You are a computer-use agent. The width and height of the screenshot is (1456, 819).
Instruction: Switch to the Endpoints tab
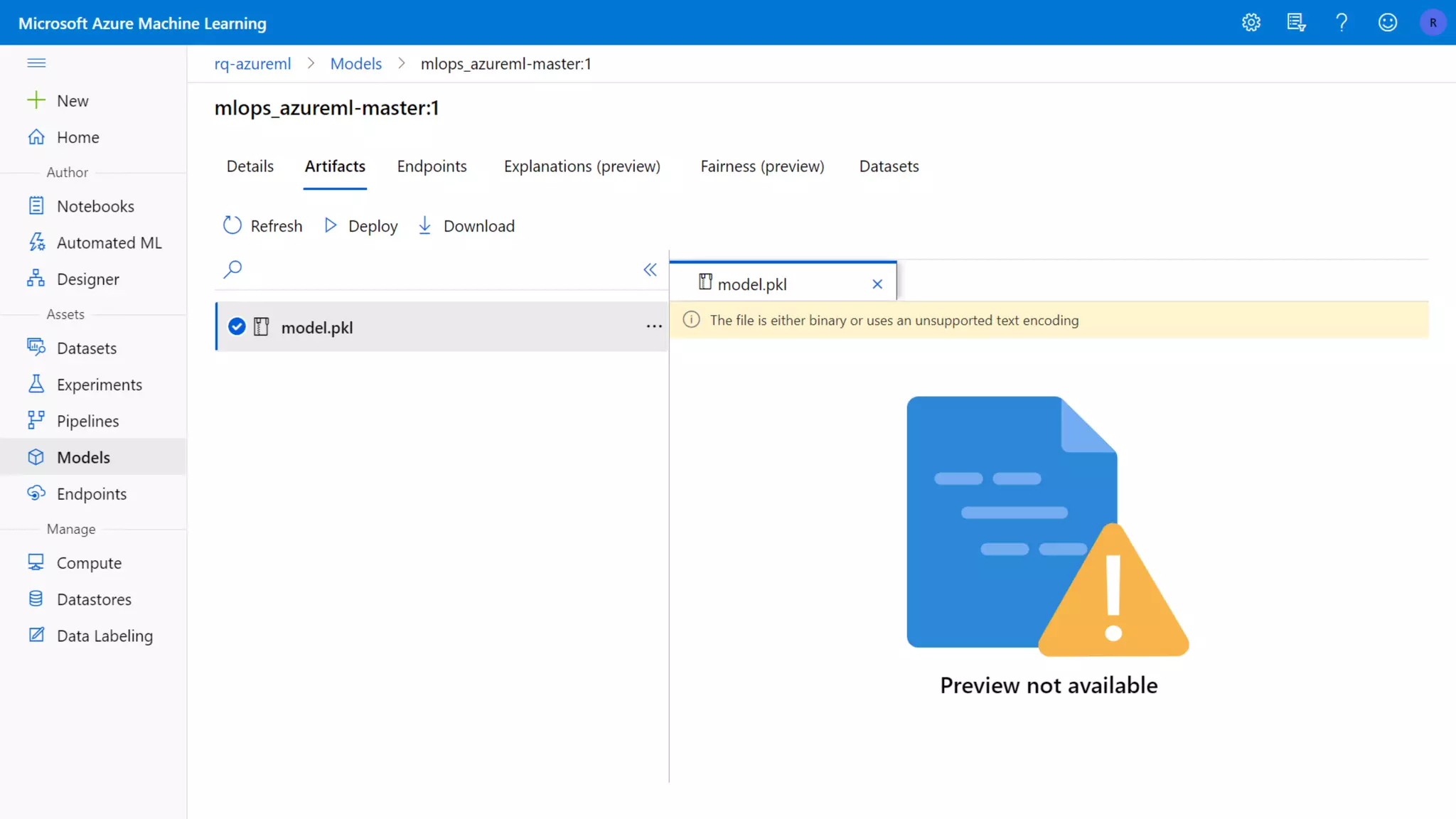click(x=432, y=166)
